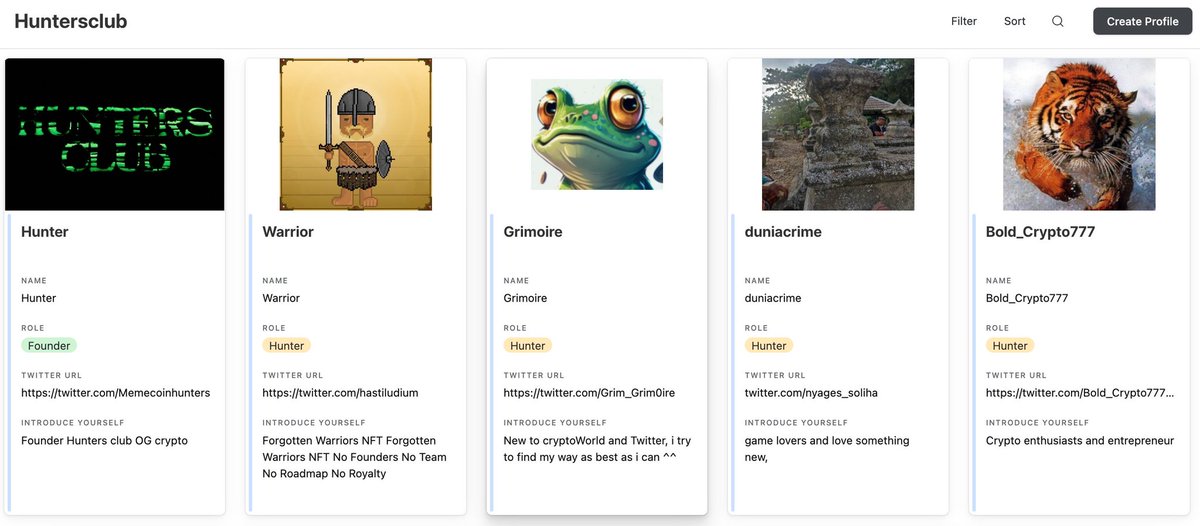This screenshot has height=526, width=1200.
Task: Open the Grim_Grim0ire Twitter link
Action: click(589, 393)
